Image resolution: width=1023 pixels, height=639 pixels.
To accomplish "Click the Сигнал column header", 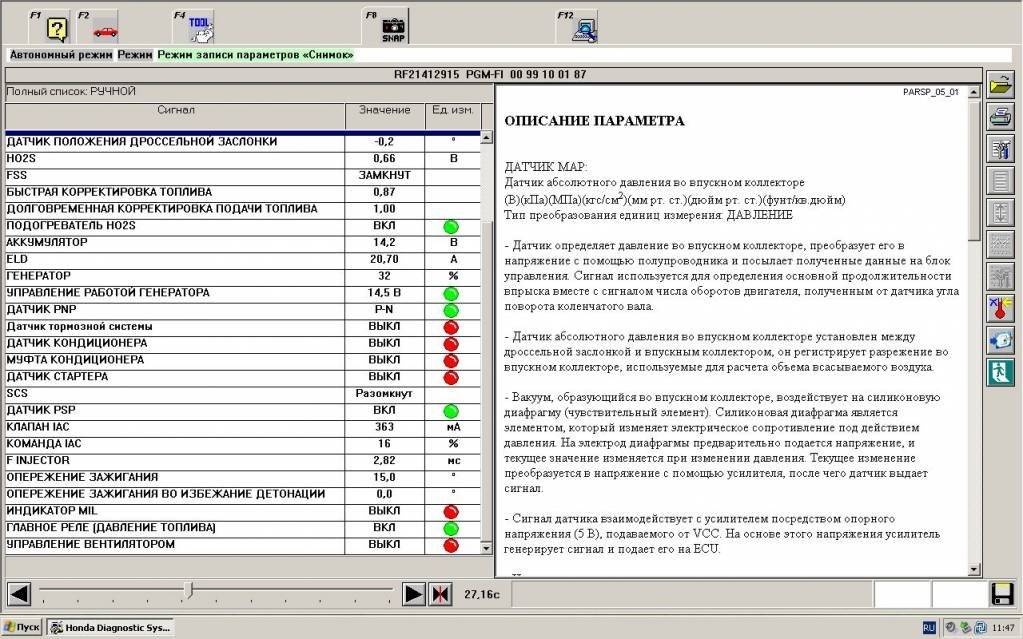I will 176,116.
